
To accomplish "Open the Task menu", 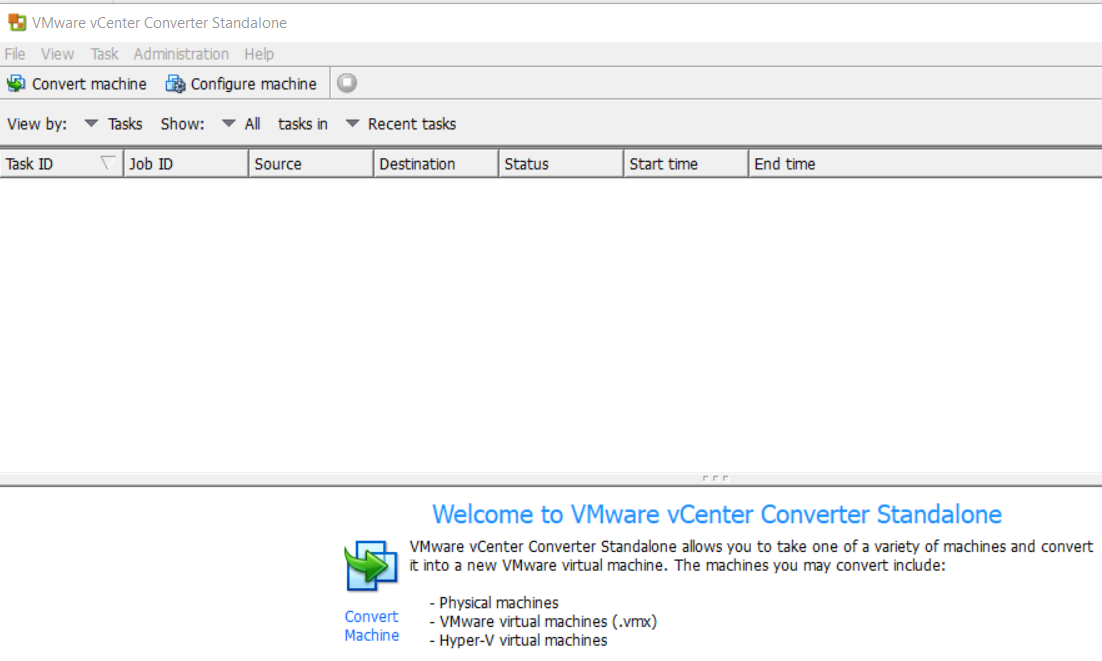I will (104, 54).
